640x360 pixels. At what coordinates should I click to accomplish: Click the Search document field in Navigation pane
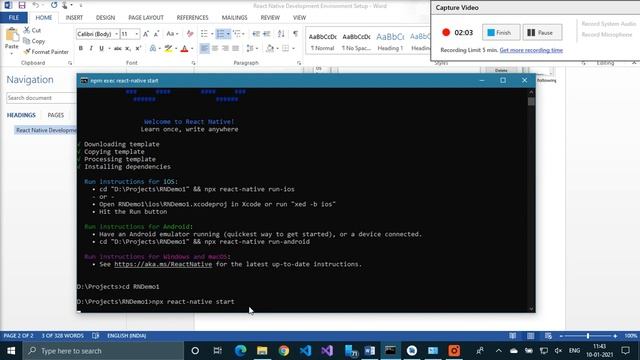coord(41,98)
